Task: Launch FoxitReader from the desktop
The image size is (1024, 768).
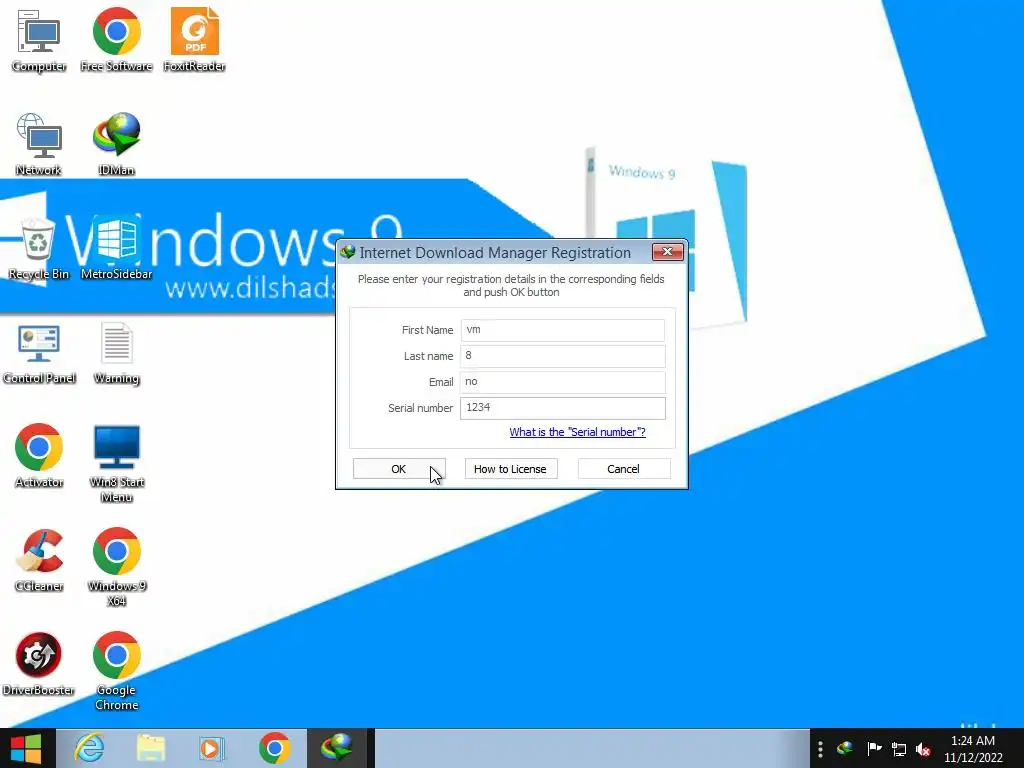Action: 195,40
